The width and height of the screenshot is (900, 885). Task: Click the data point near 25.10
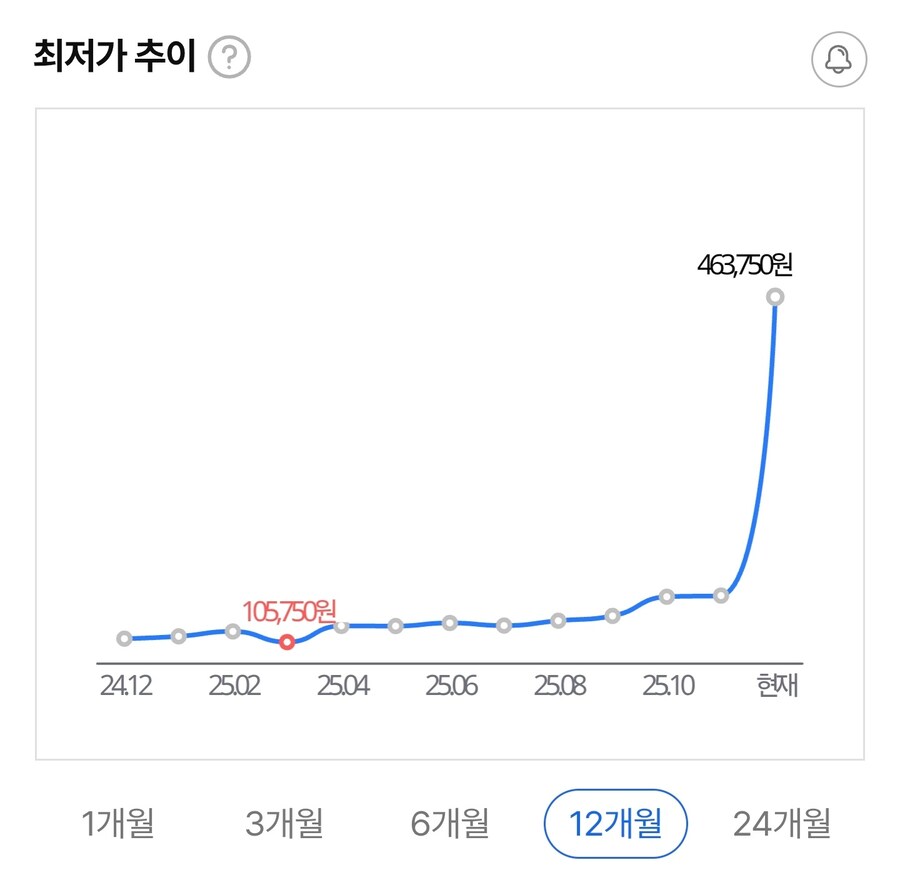tap(665, 596)
